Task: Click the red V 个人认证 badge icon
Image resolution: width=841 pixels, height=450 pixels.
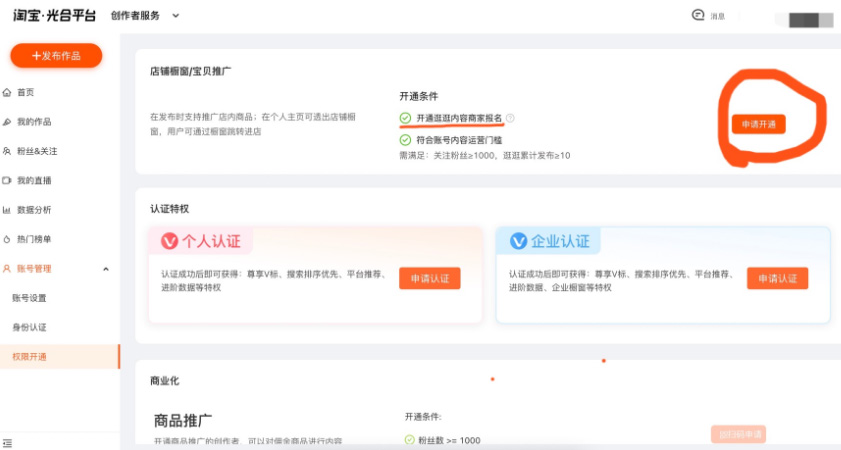Action: (x=169, y=241)
